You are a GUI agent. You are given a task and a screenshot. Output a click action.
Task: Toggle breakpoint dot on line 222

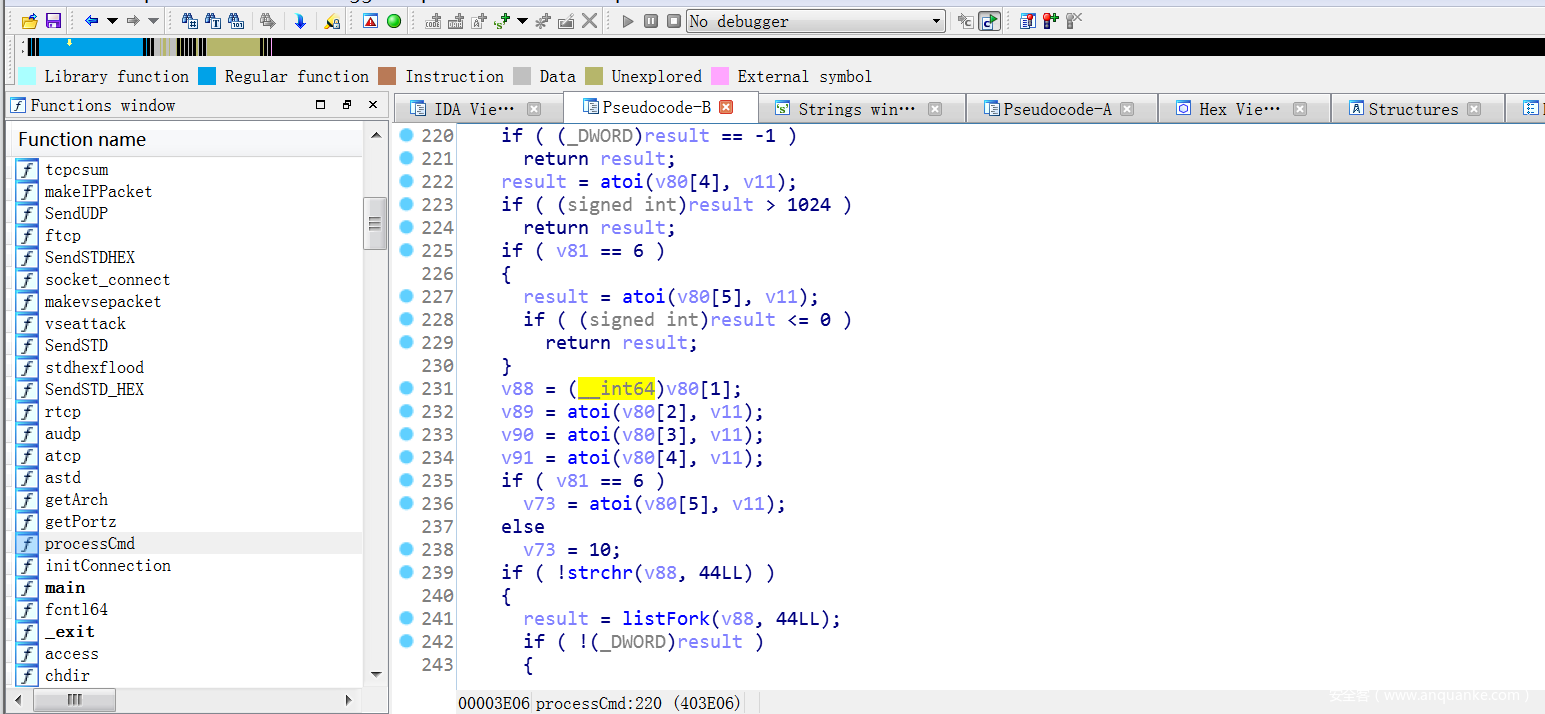tap(406, 181)
